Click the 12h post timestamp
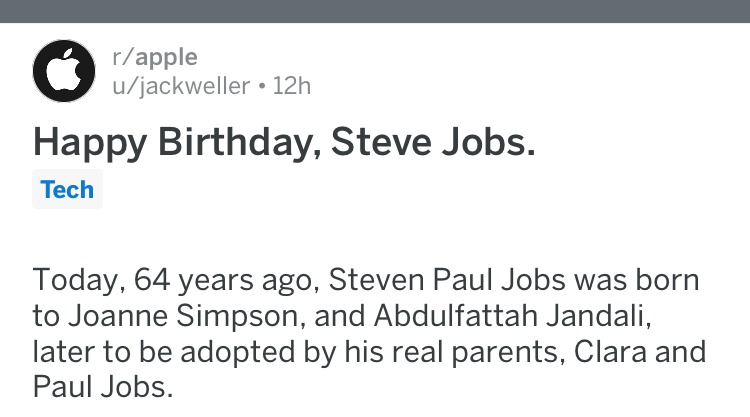The width and height of the screenshot is (750, 417). [292, 86]
